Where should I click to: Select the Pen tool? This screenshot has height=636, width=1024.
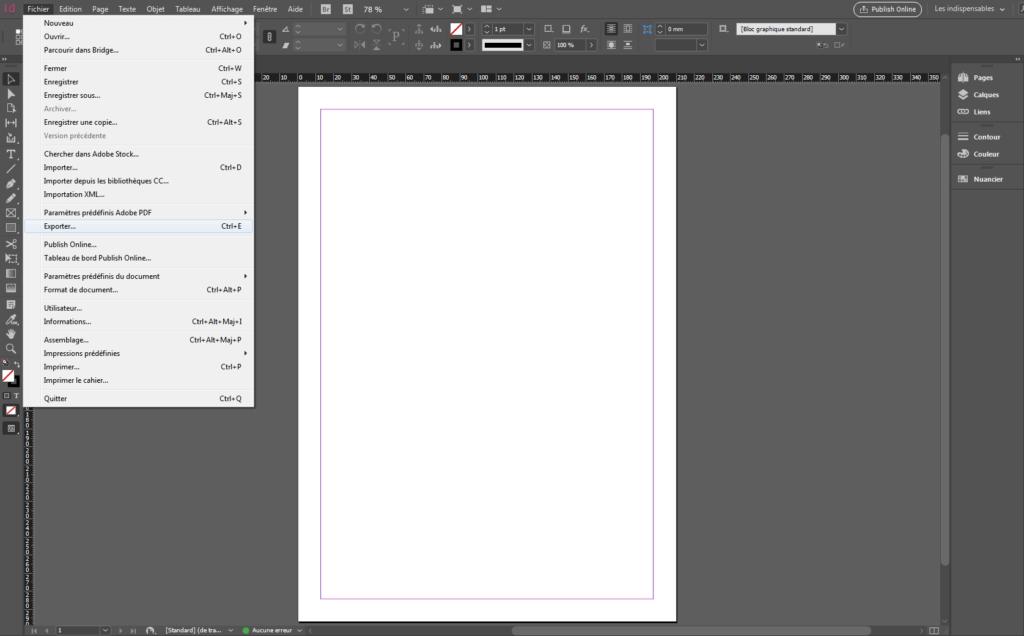point(11,183)
